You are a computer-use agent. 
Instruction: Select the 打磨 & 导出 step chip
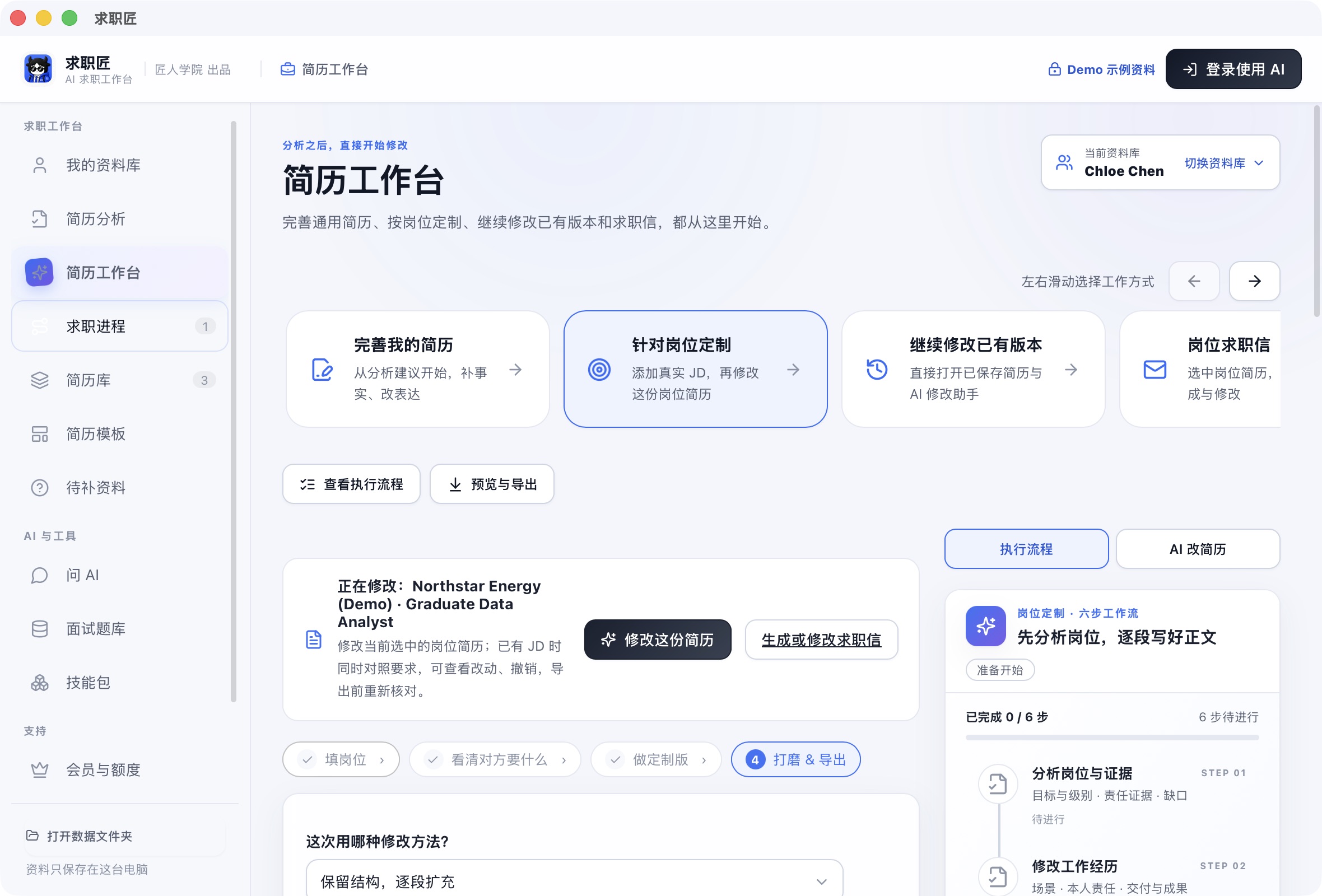point(795,759)
